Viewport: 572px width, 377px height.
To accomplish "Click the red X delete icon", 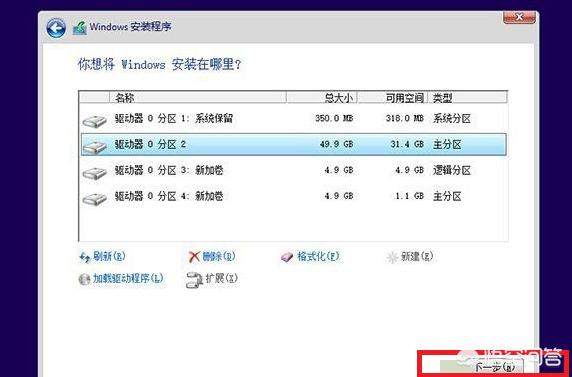I will coord(194,257).
